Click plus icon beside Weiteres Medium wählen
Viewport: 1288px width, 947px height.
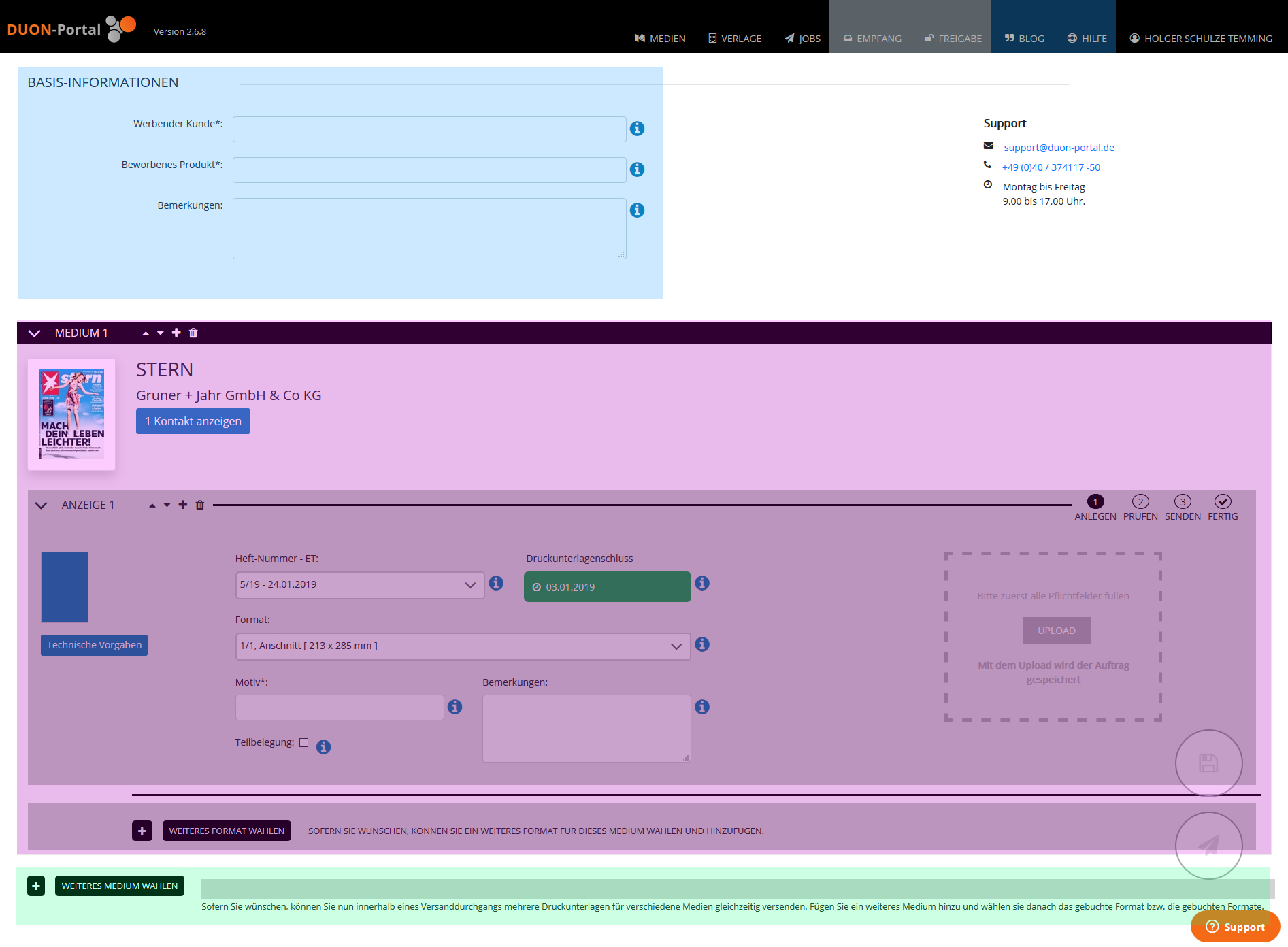(x=36, y=886)
